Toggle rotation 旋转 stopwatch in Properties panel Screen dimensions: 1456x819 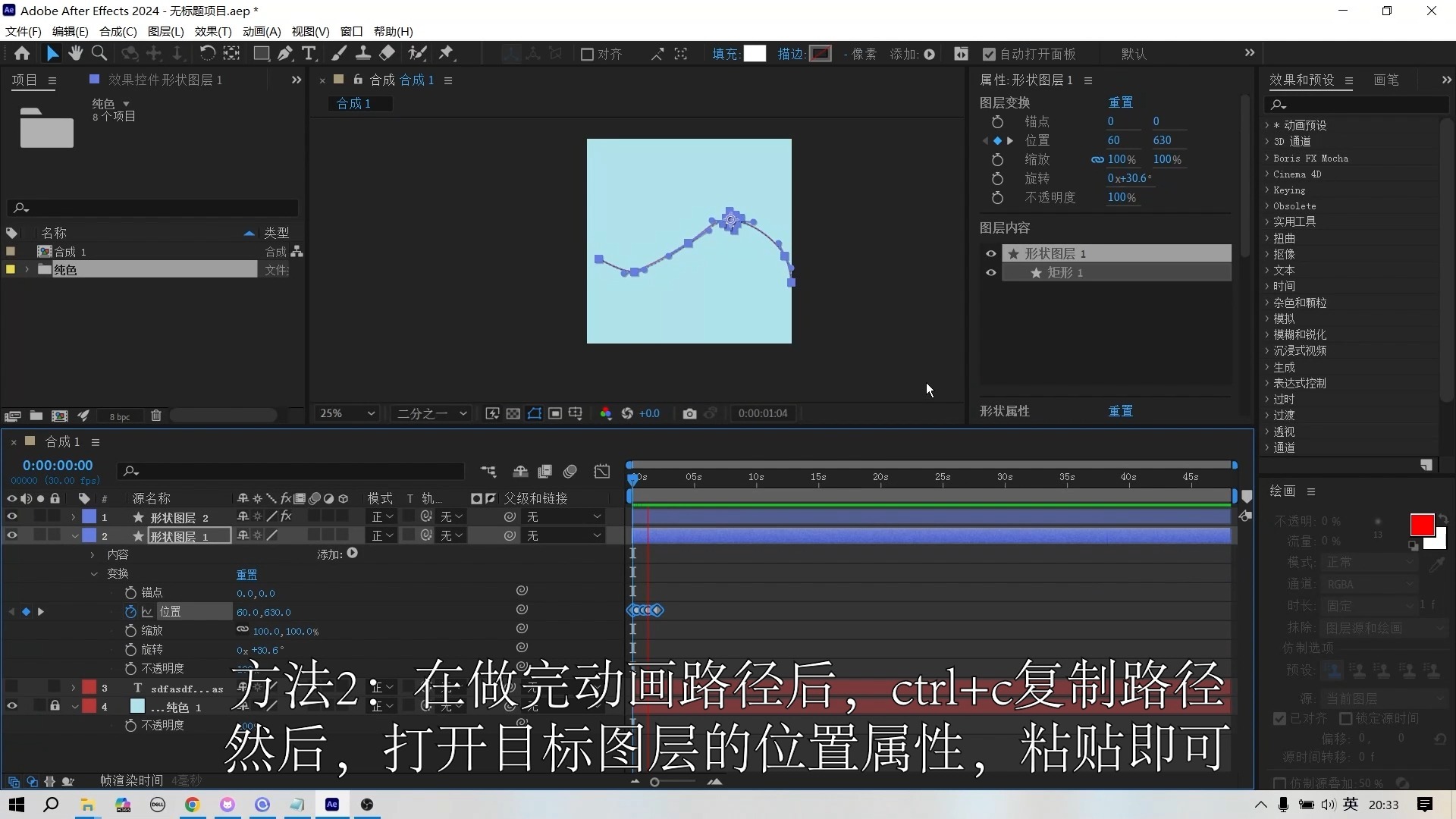pos(997,178)
